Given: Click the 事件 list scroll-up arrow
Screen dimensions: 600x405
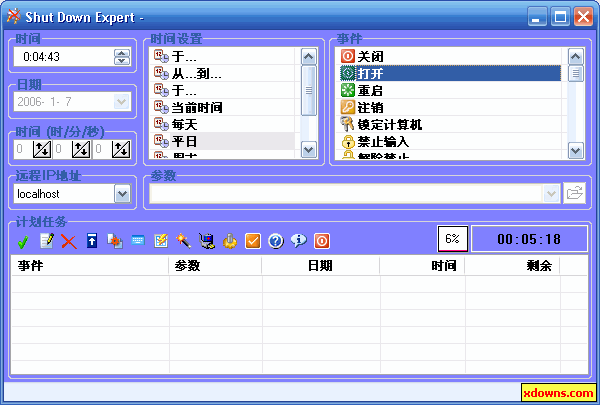Looking at the screenshot, I should coord(576,57).
